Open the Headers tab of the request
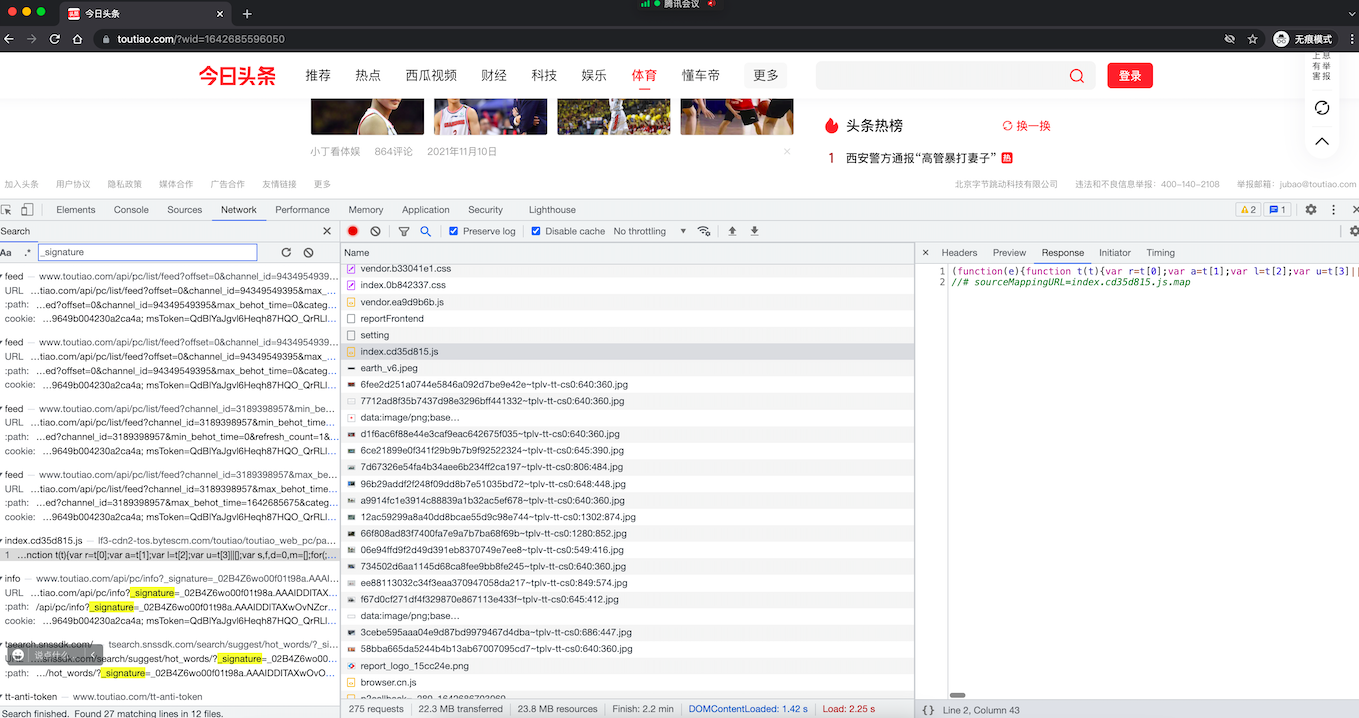Image resolution: width=1359 pixels, height=718 pixels. click(x=959, y=253)
